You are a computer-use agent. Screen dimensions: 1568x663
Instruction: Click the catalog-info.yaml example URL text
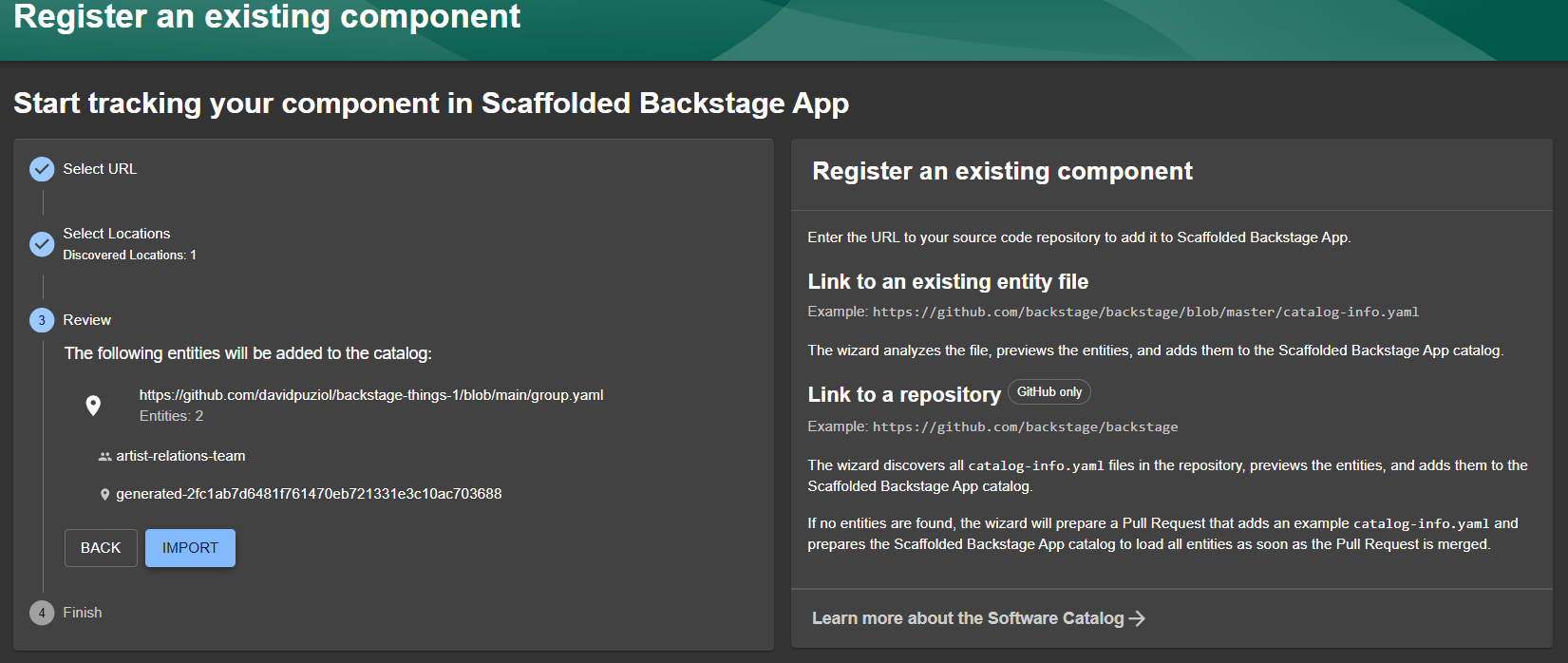pos(1145,312)
